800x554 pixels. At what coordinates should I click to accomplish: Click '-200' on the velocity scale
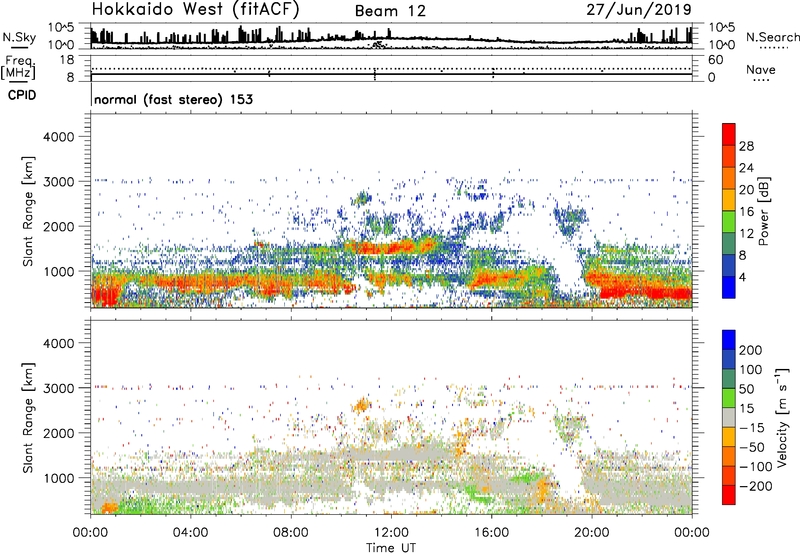pos(756,486)
